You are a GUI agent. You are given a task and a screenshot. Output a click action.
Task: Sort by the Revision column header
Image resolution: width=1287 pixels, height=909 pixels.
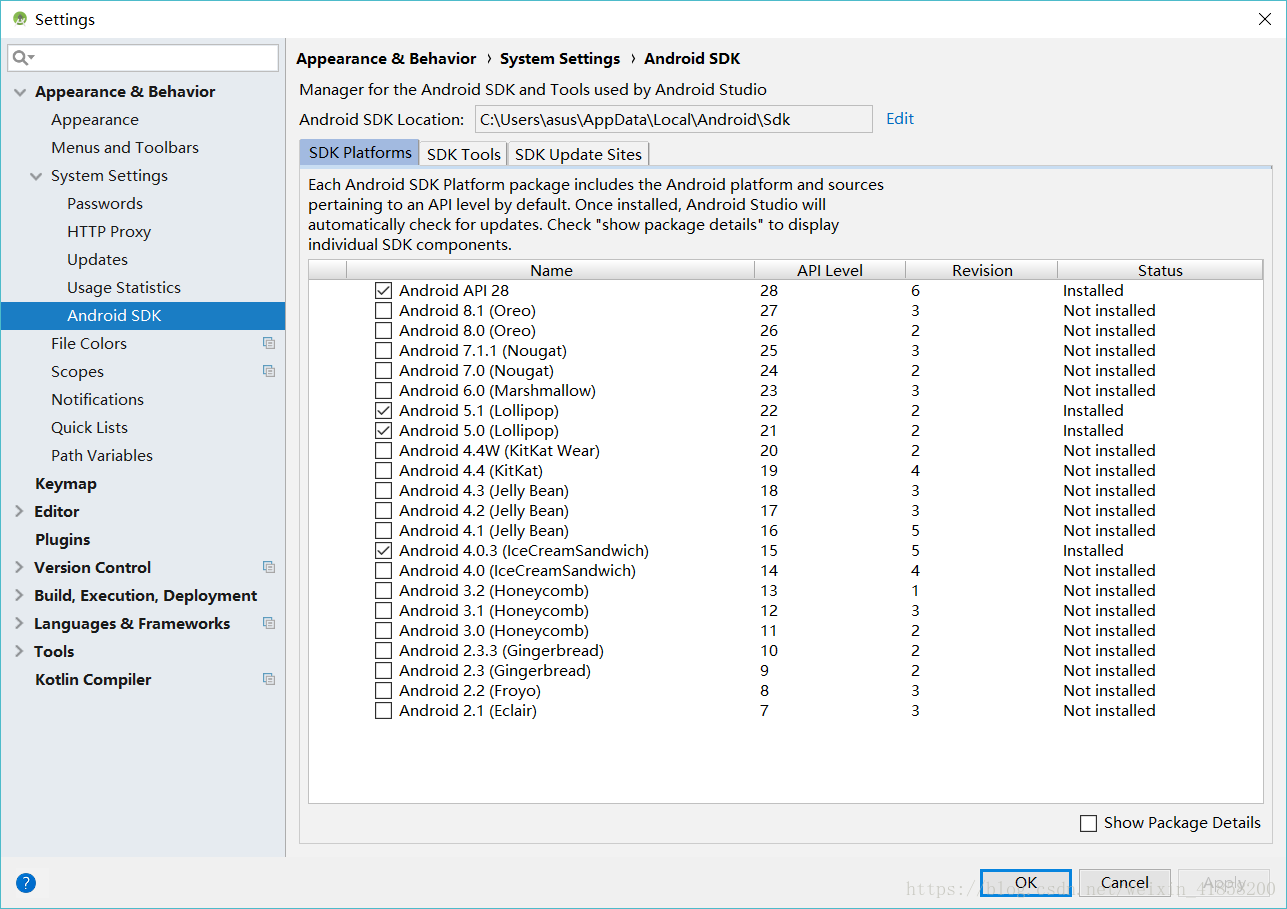(982, 270)
